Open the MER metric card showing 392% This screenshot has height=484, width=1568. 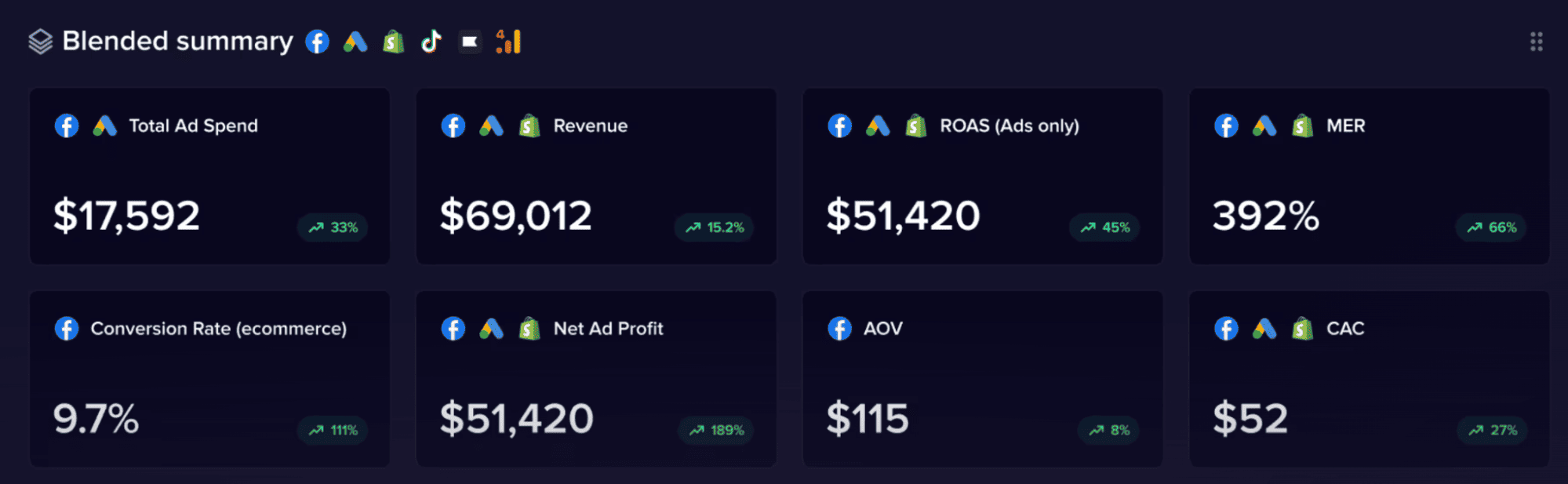[1369, 176]
